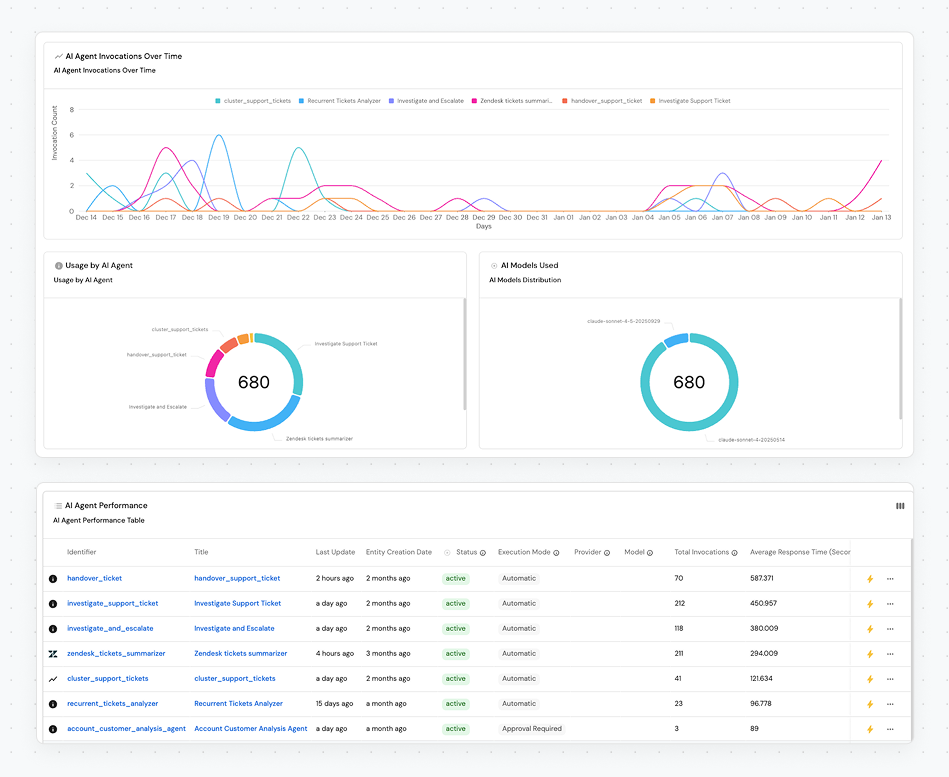Toggle Recurrent Tickets Analyzer series in legend
Viewport: 949px width, 777px height.
340,101
